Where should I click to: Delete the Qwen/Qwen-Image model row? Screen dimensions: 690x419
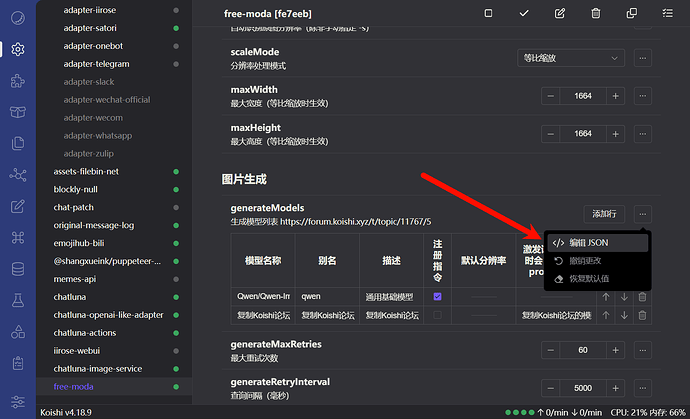(x=642, y=297)
